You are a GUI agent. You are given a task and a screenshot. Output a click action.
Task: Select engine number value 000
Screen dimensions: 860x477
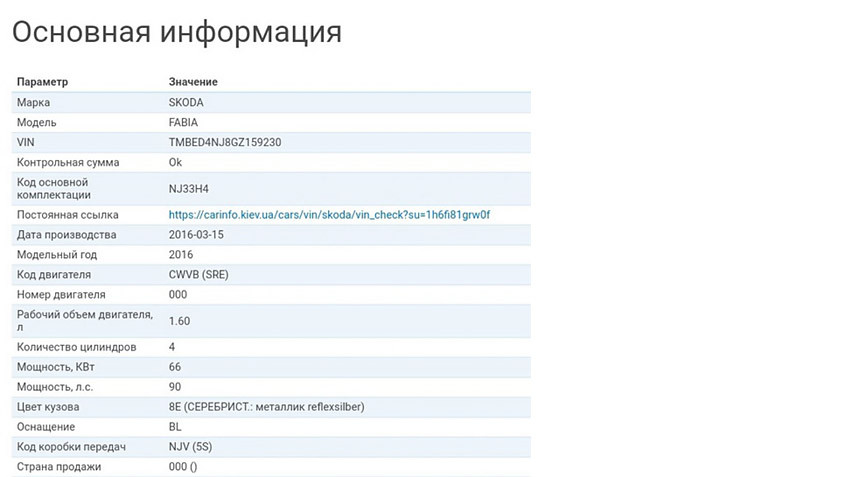point(178,294)
